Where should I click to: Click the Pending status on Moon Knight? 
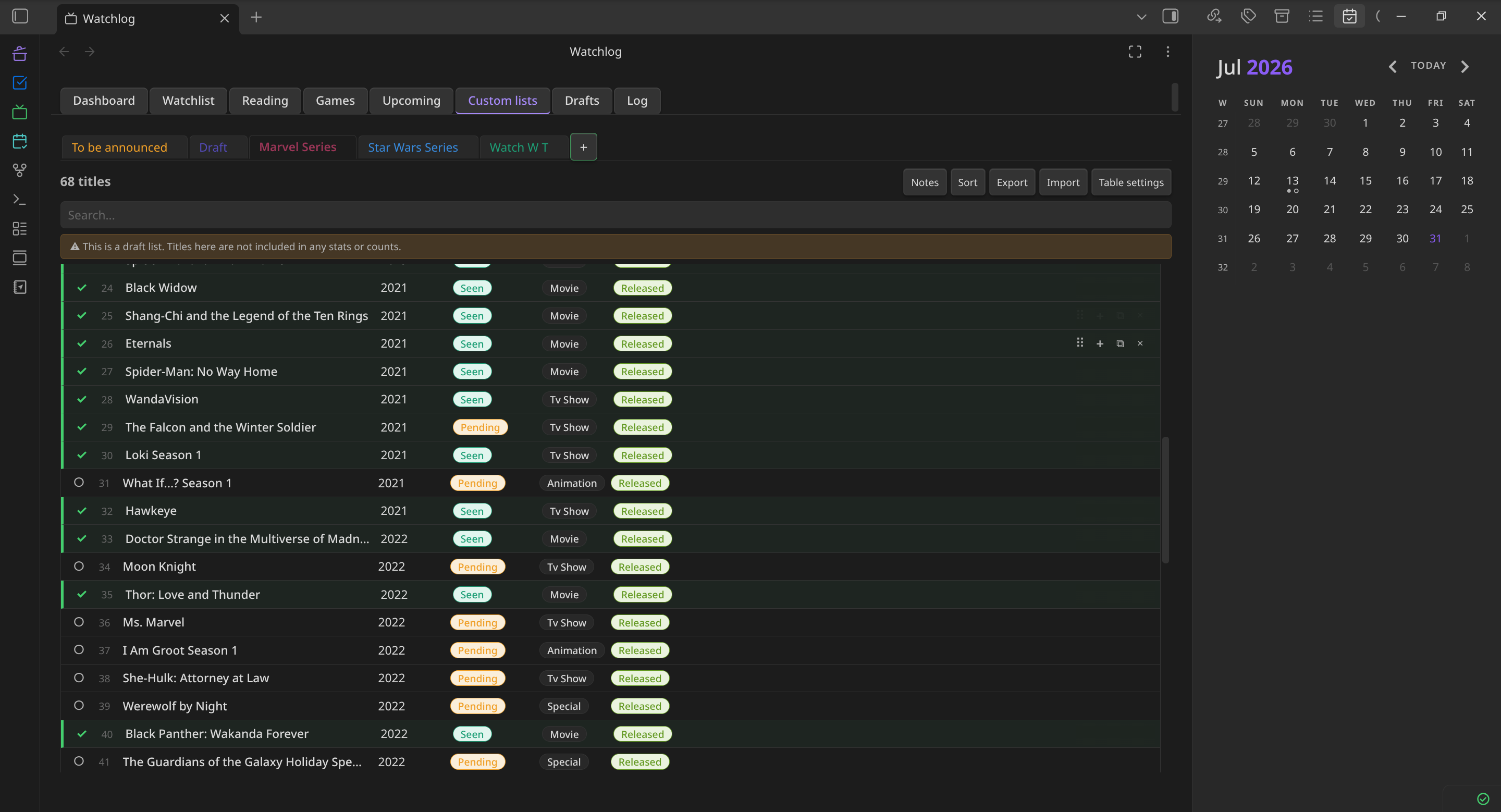coord(477,567)
